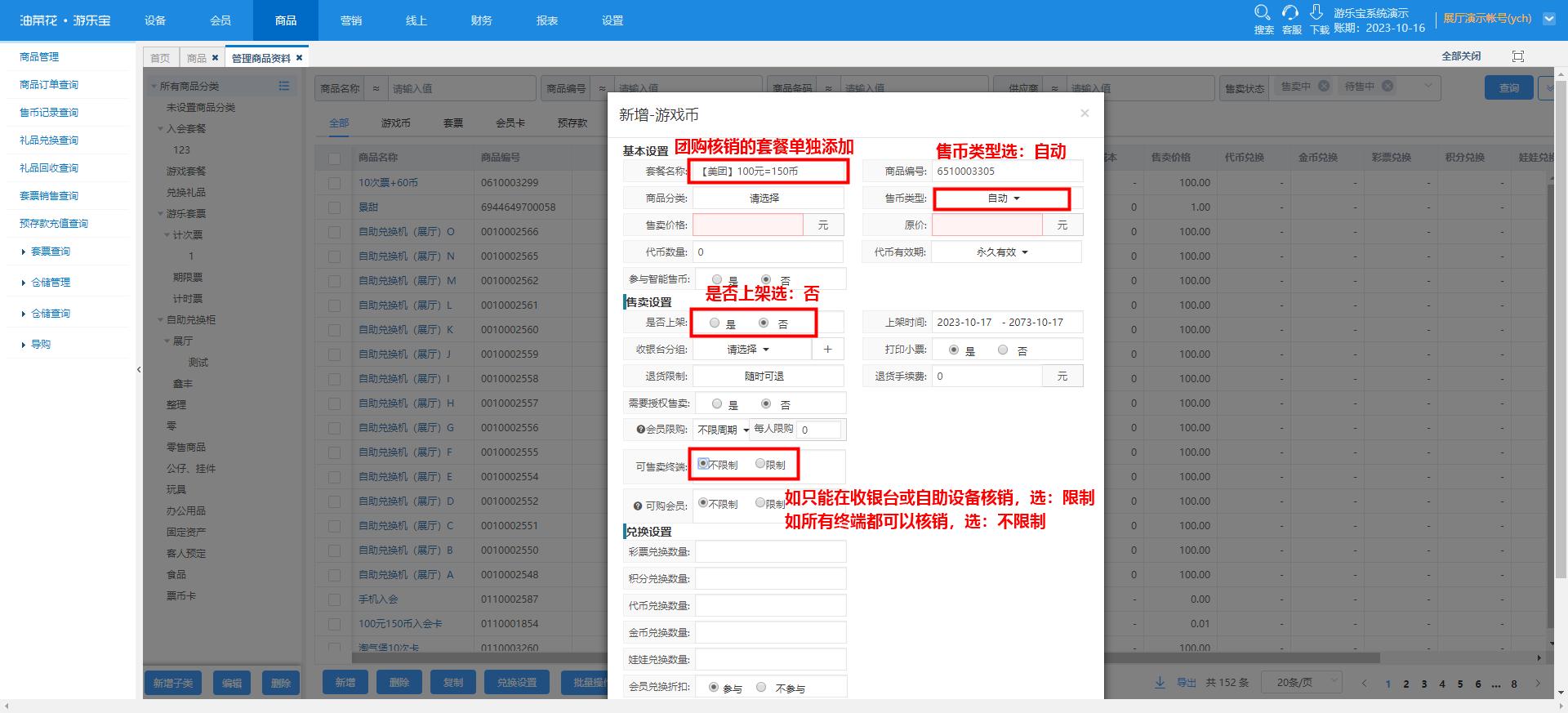The image size is (1568, 713).
Task: Close the 商品 tab
Action: (215, 58)
